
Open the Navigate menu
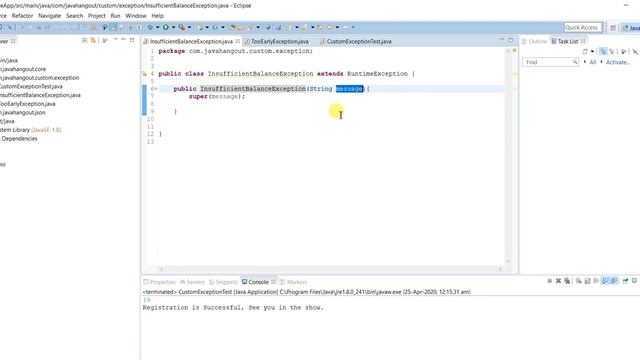click(x=49, y=16)
